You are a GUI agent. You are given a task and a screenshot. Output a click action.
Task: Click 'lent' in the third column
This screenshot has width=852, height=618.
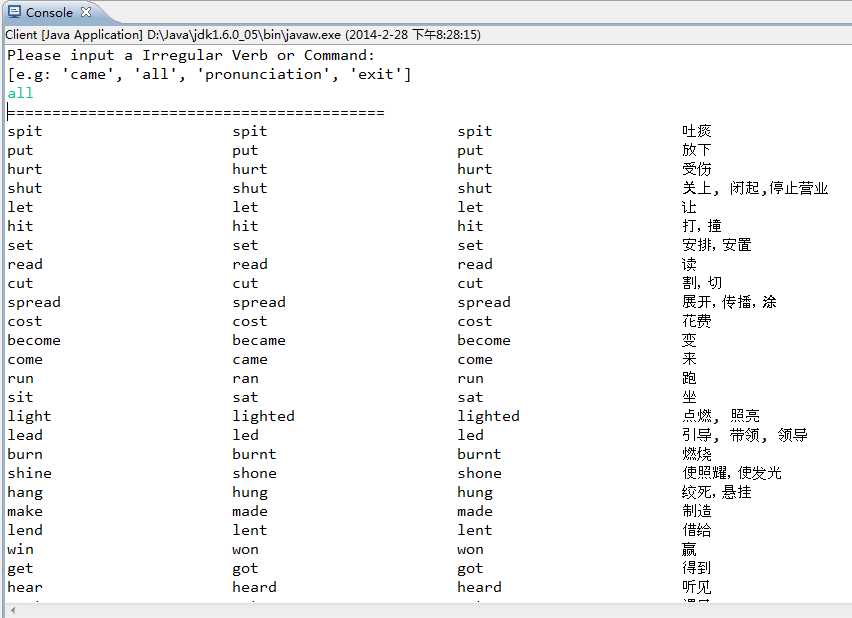click(x=474, y=530)
